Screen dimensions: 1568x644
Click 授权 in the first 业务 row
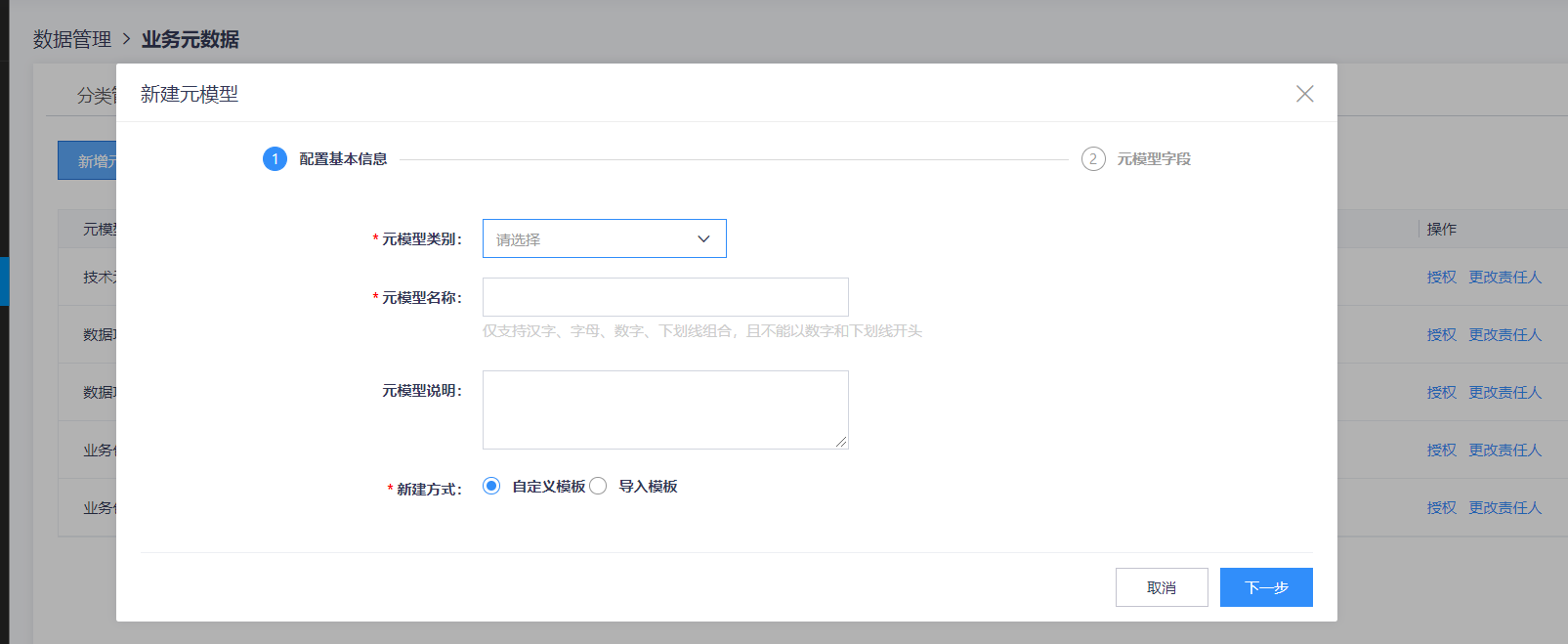(1441, 450)
